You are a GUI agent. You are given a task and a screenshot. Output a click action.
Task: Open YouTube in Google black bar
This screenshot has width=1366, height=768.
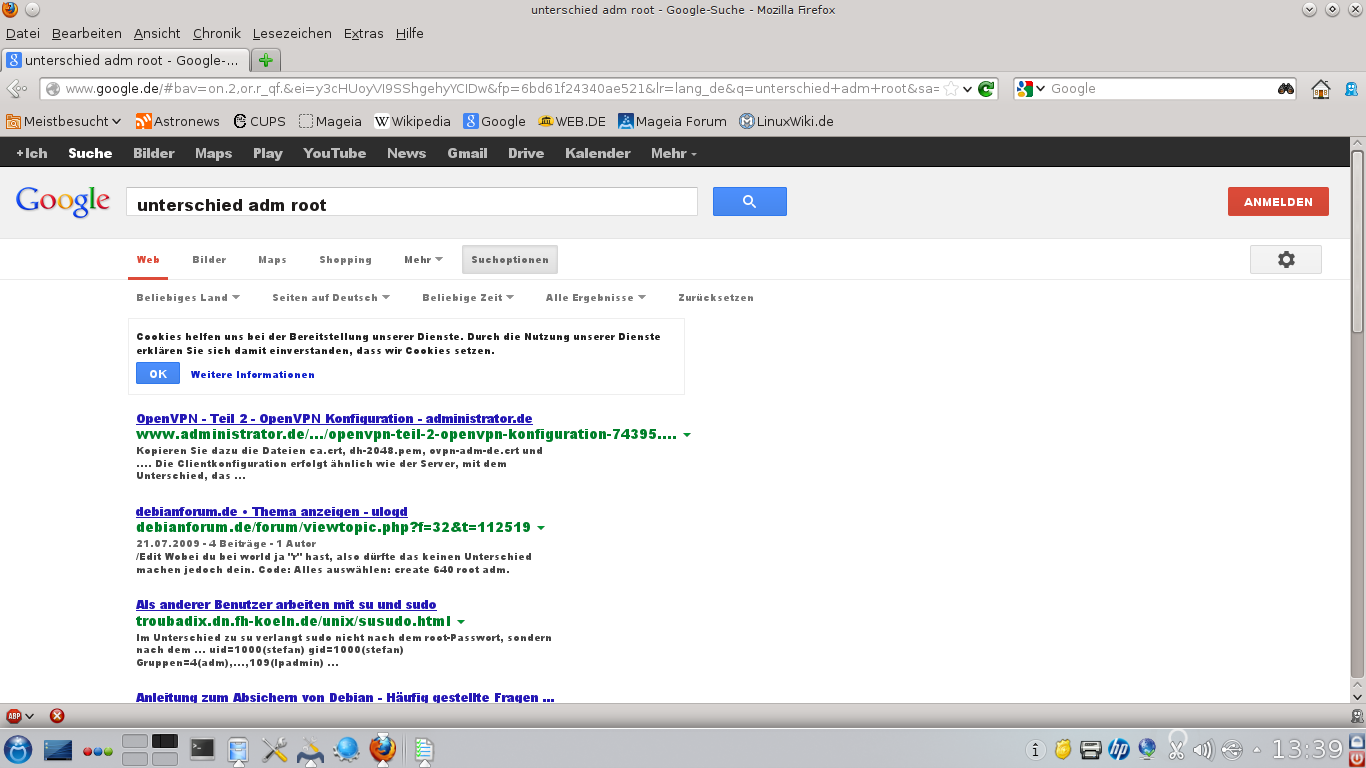[335, 153]
